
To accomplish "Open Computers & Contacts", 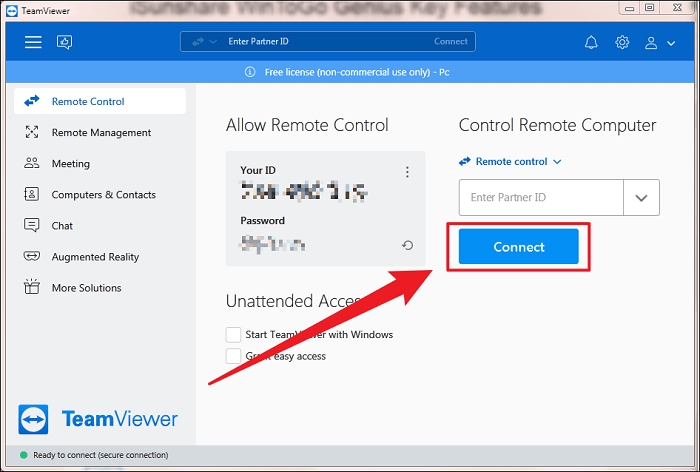I will [x=100, y=195].
